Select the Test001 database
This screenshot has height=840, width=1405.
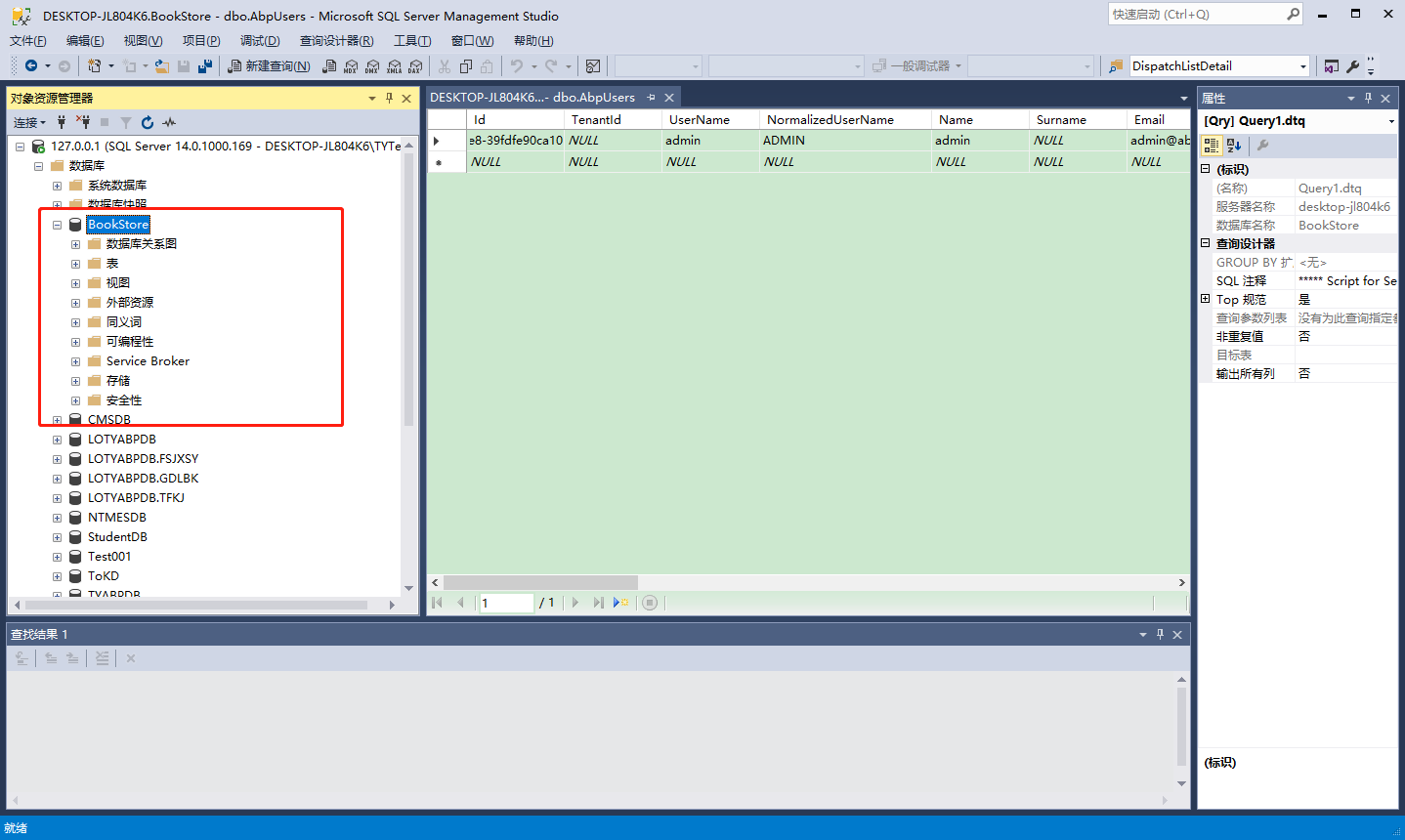point(109,557)
